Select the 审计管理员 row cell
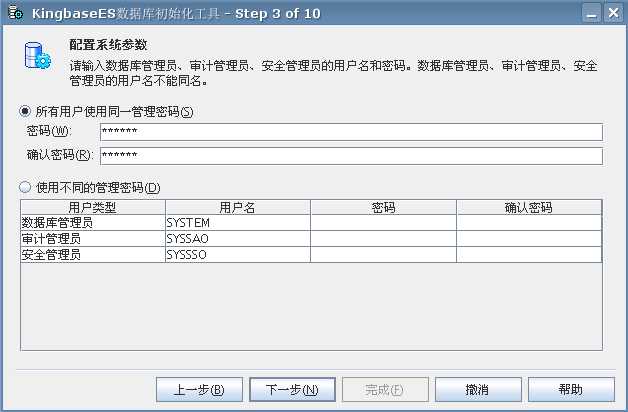 tap(93, 239)
